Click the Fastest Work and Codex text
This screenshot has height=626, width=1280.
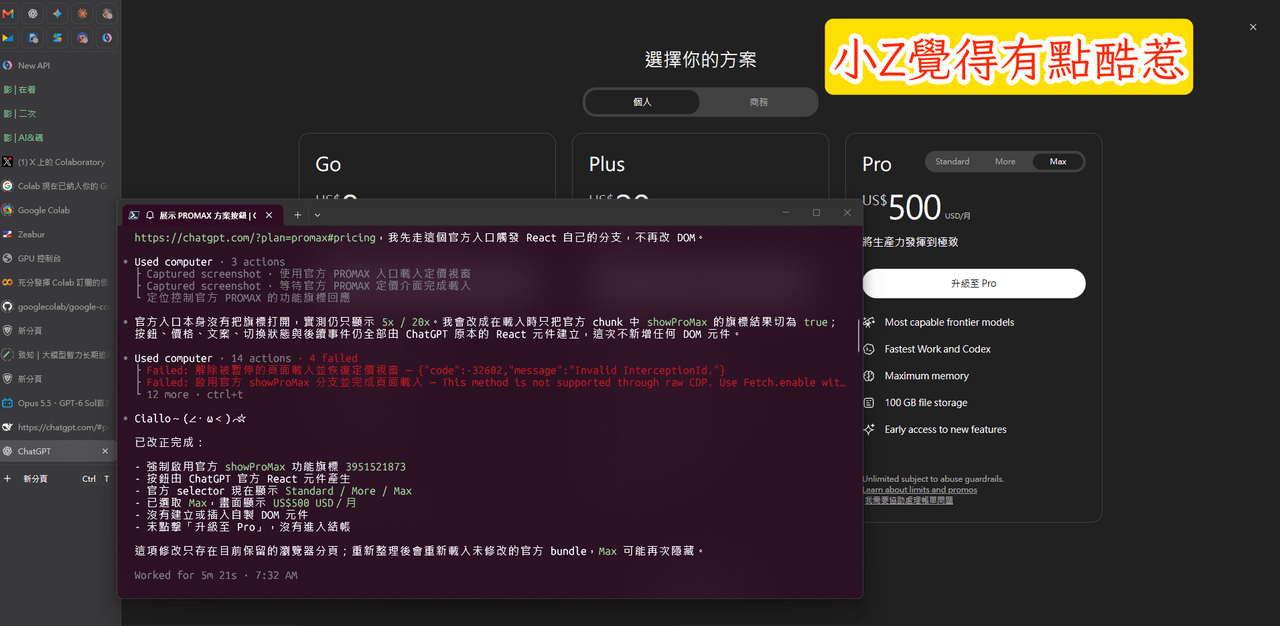[x=938, y=349]
